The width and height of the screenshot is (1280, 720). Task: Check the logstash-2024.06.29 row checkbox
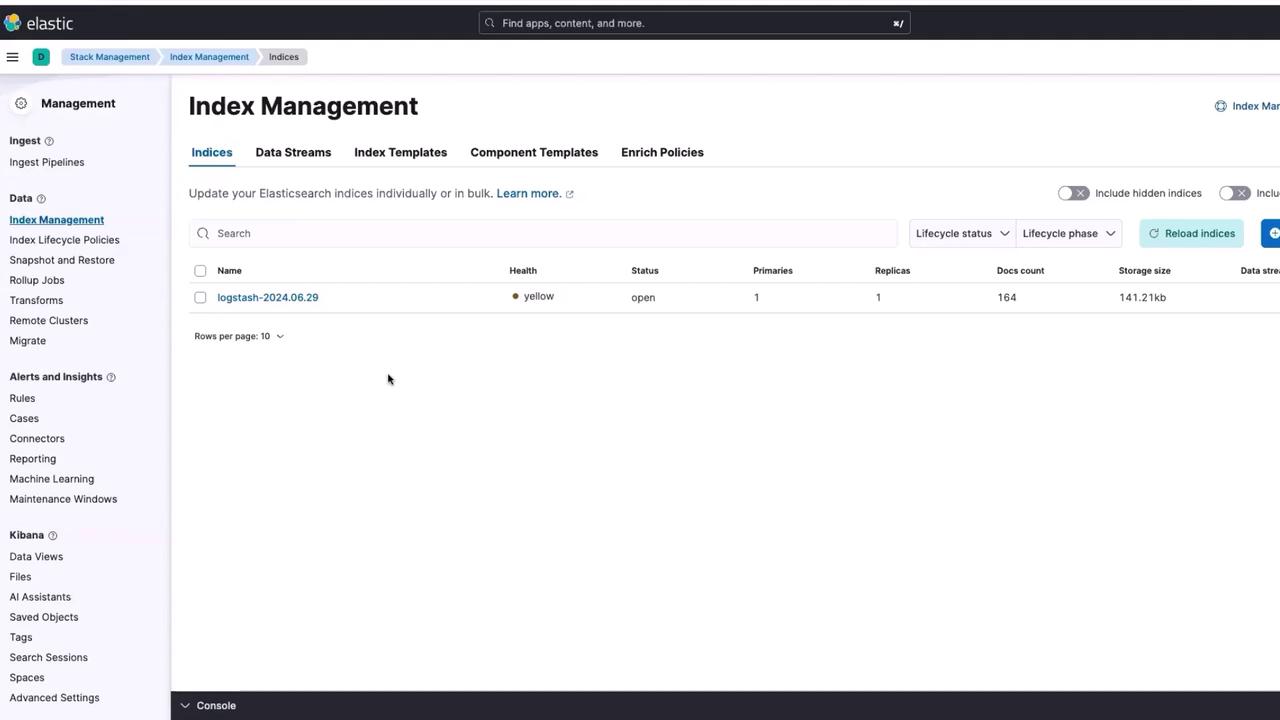click(x=200, y=297)
